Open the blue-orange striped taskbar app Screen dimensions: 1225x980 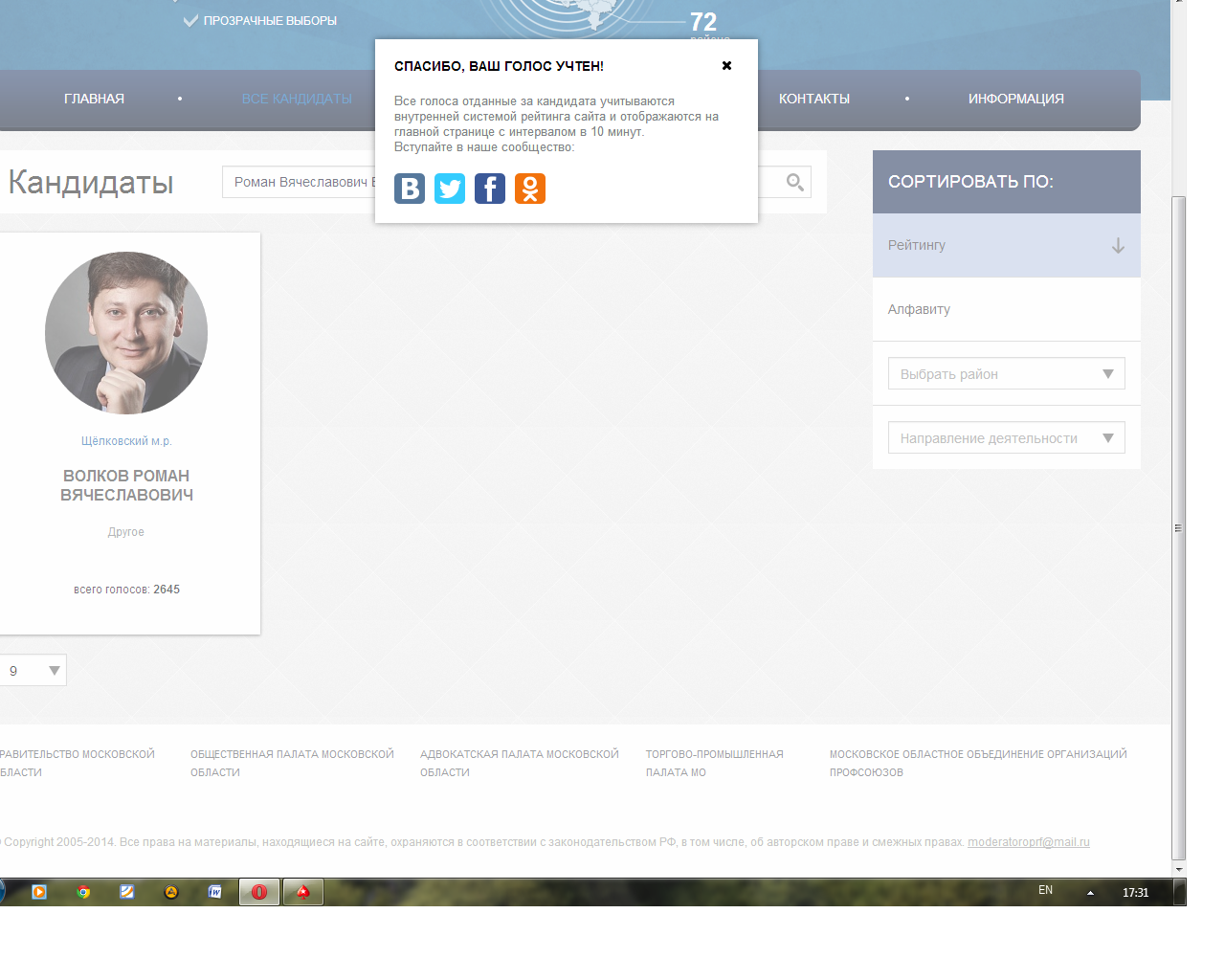pos(127,892)
